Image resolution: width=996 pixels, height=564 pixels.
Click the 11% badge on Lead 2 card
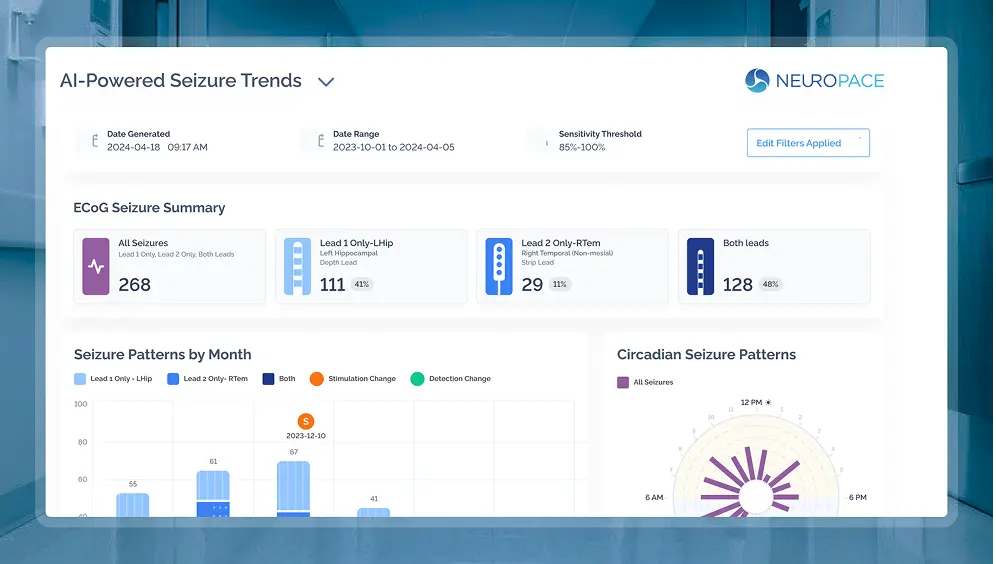click(560, 285)
